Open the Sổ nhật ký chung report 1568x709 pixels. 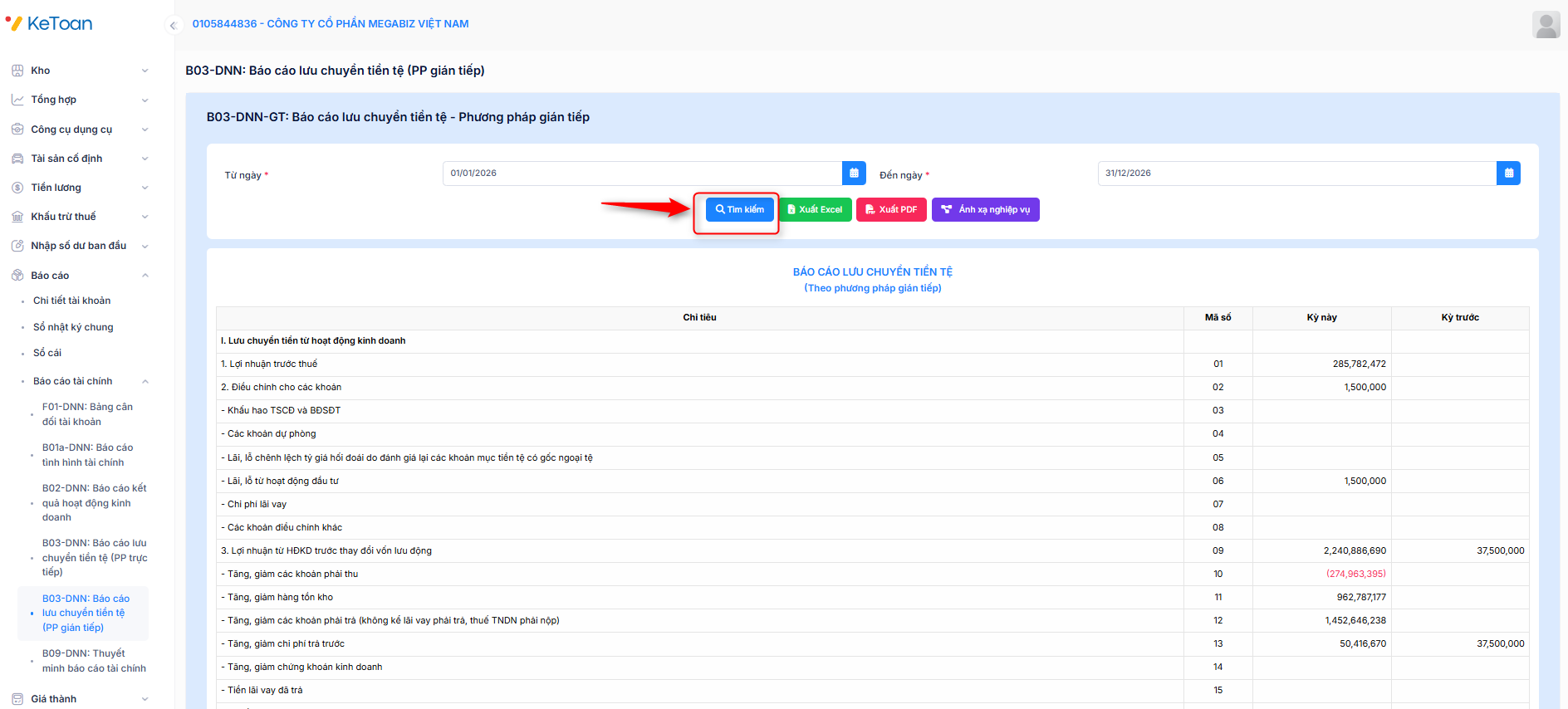(x=73, y=327)
